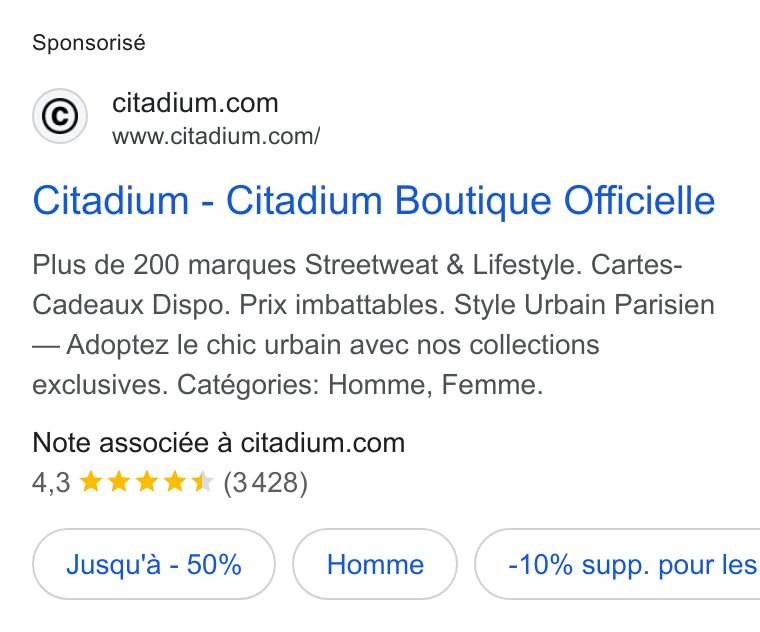Click the third gold rating star
Viewport: 760px width, 632px height.
[x=147, y=482]
